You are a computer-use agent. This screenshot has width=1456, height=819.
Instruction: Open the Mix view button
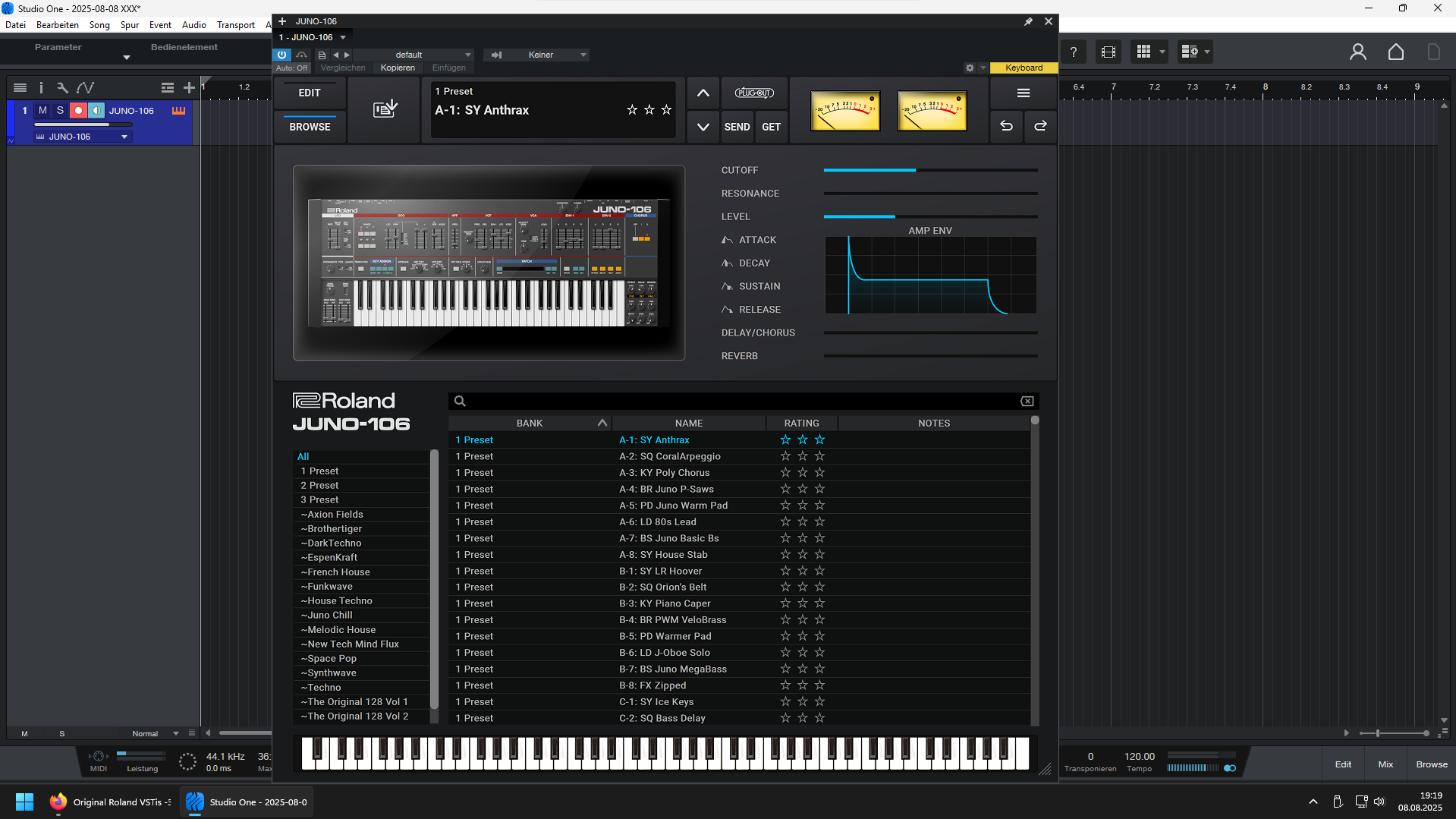pos(1385,764)
